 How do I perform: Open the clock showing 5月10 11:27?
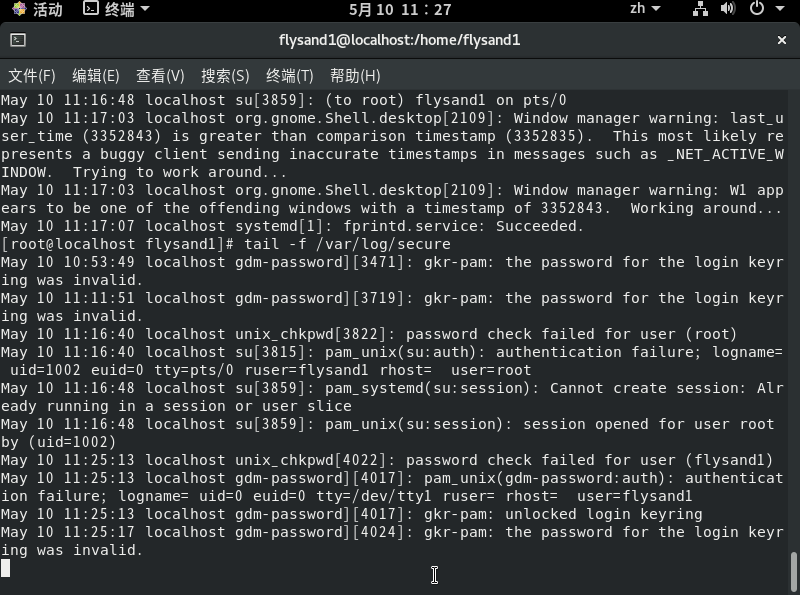point(400,9)
